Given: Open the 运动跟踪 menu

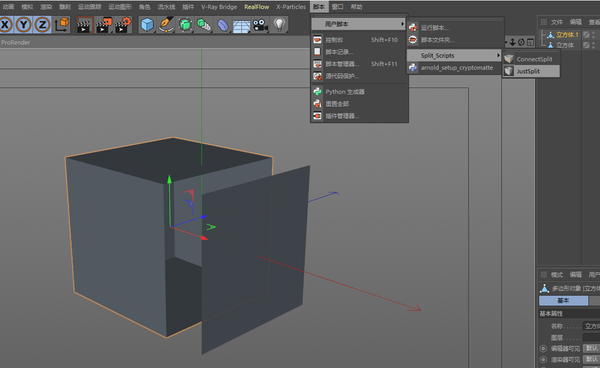Looking at the screenshot, I should point(90,7).
